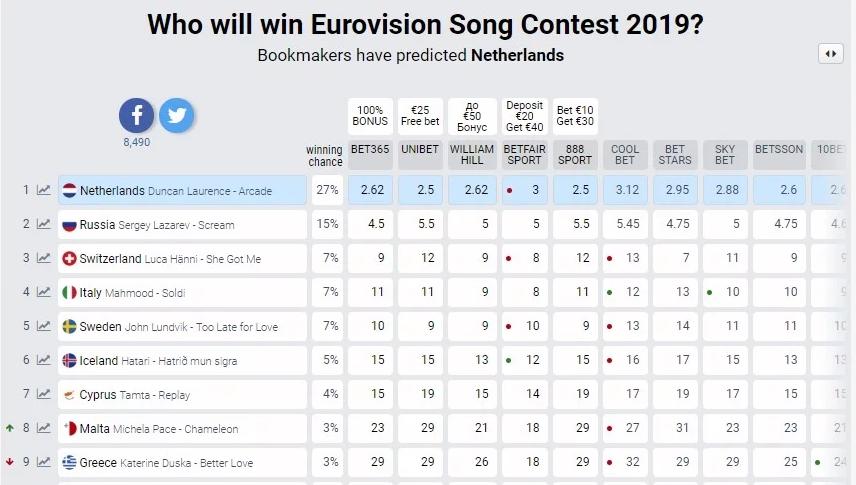Viewport: 856px width, 485px height.
Task: Click the Unibet odds 2.5 for Netherlands
Action: coord(421,190)
